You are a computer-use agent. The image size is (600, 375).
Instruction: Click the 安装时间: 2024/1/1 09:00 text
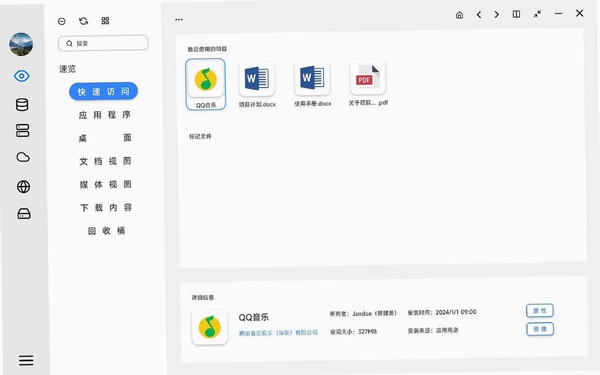442,312
